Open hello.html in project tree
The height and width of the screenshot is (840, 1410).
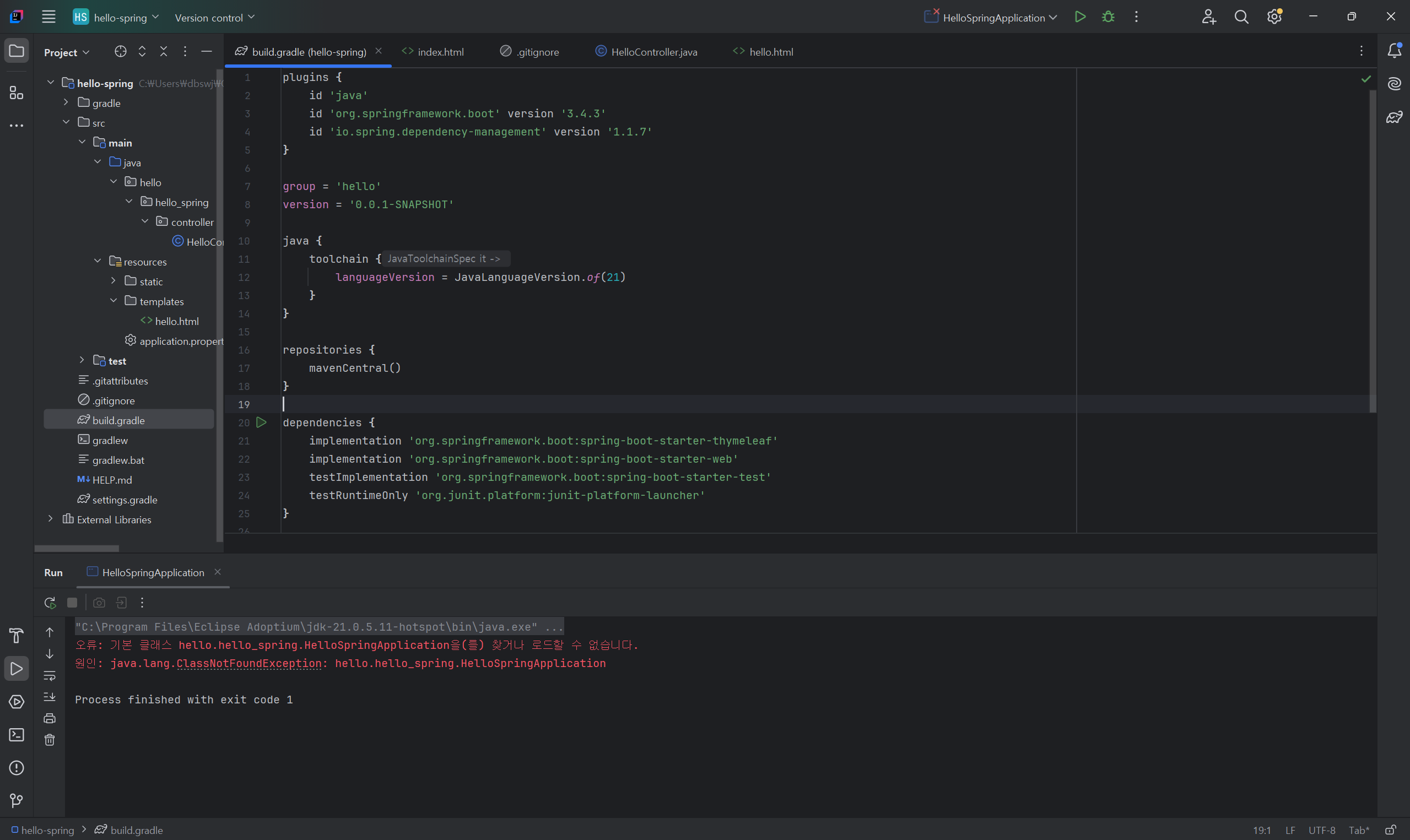tap(177, 322)
